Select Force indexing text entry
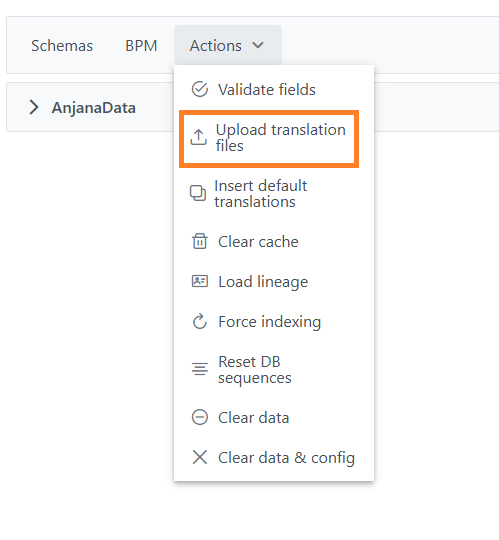 tap(270, 322)
